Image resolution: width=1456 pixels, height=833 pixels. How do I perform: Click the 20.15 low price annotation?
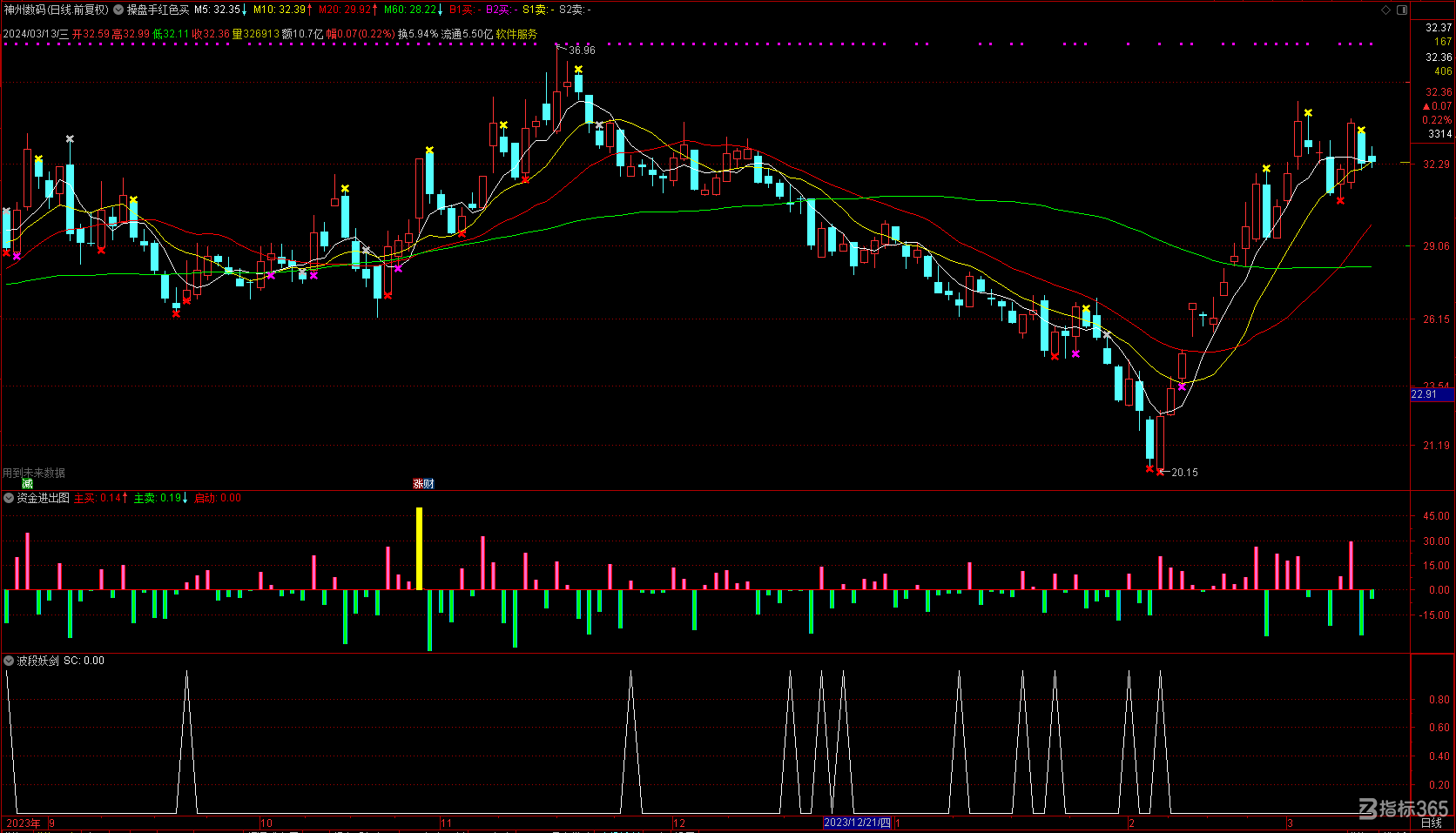tap(1184, 473)
